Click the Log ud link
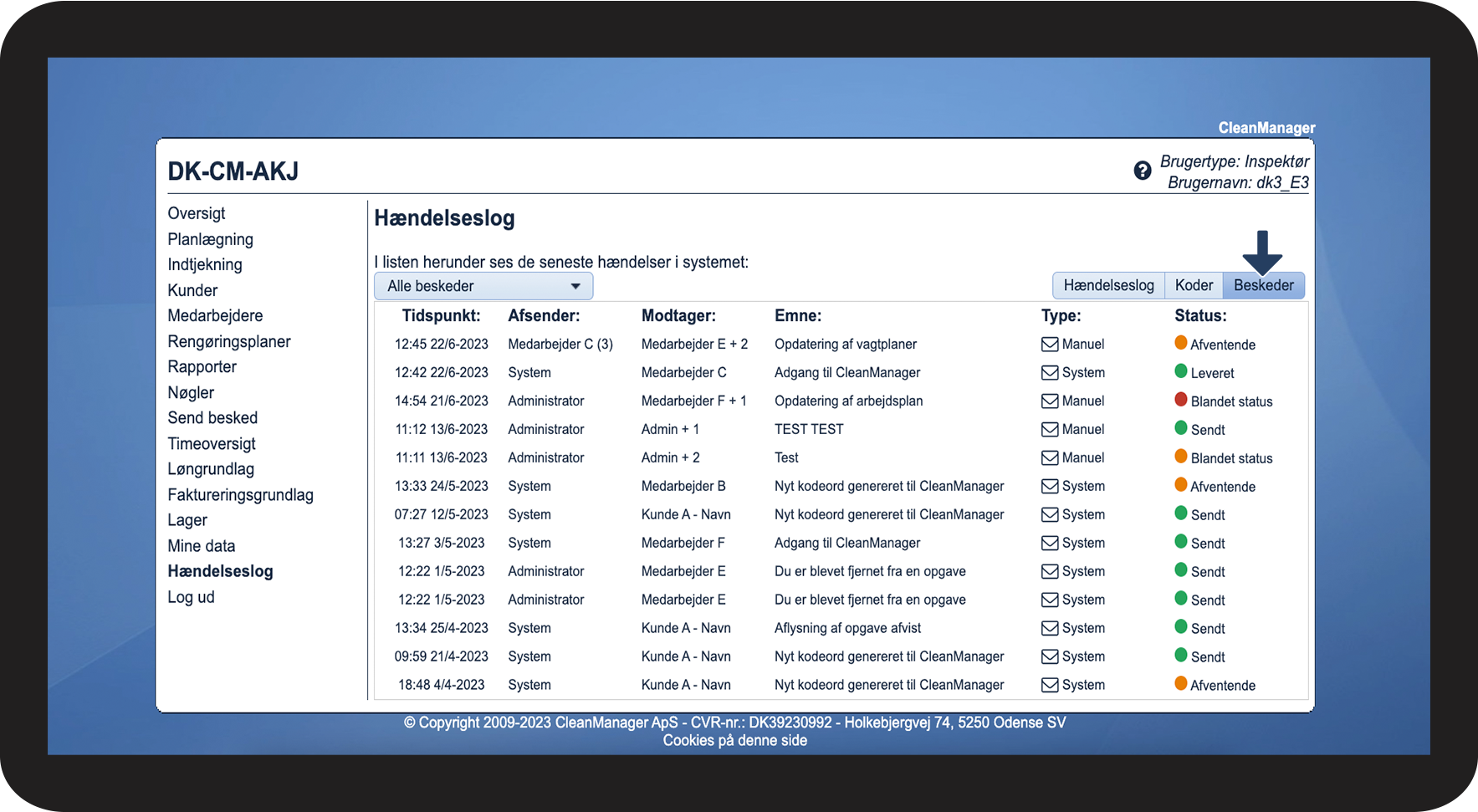Image resolution: width=1478 pixels, height=812 pixels. pos(191,597)
